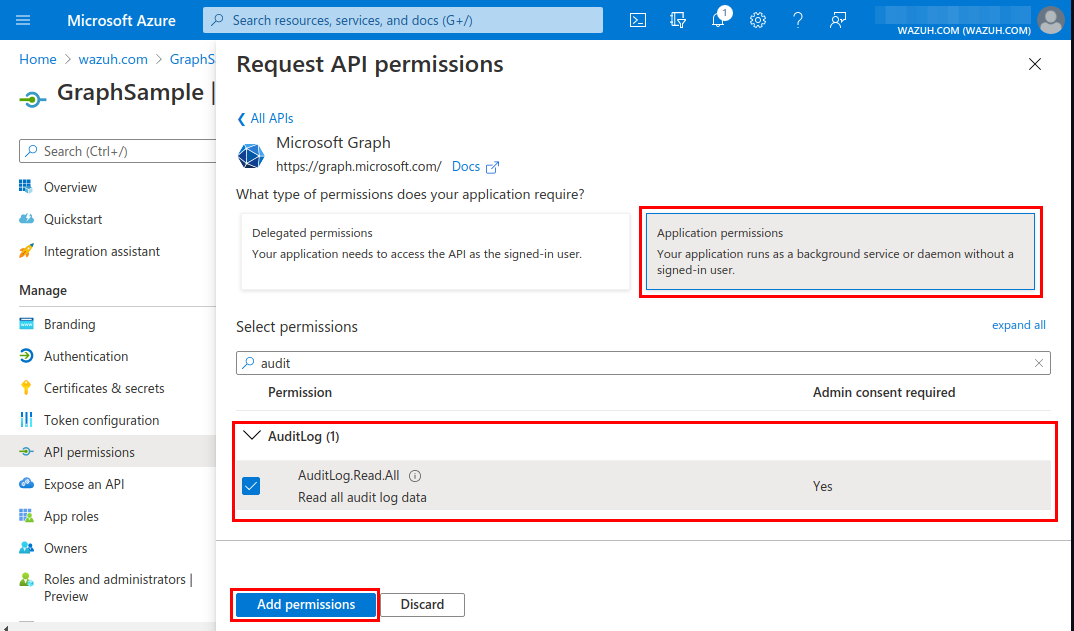Open the Azure portal hamburger menu

(x=23, y=20)
